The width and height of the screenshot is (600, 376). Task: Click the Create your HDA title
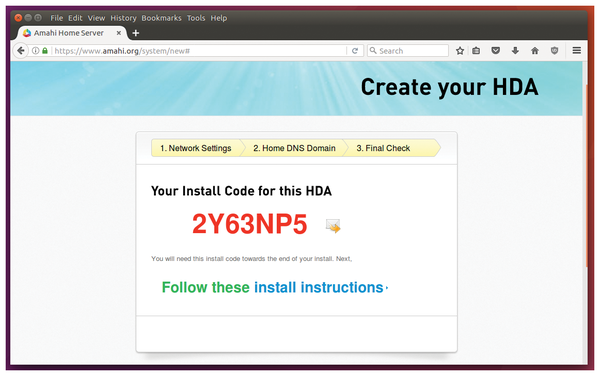click(x=449, y=88)
